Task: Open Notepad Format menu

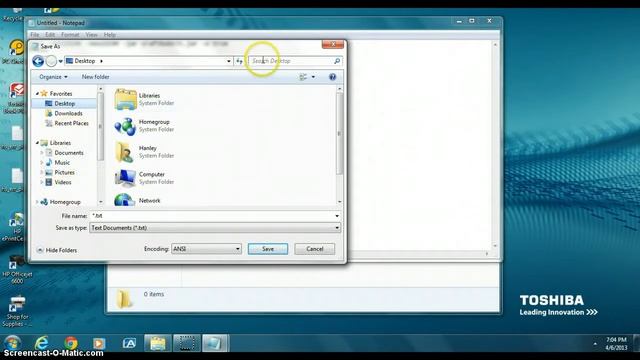Action: [x=70, y=35]
